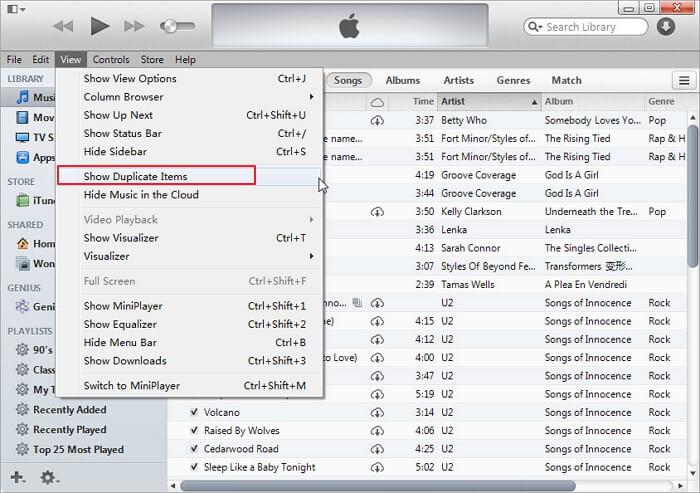700x493 pixels.
Task: Open the list view options button
Action: click(684, 81)
